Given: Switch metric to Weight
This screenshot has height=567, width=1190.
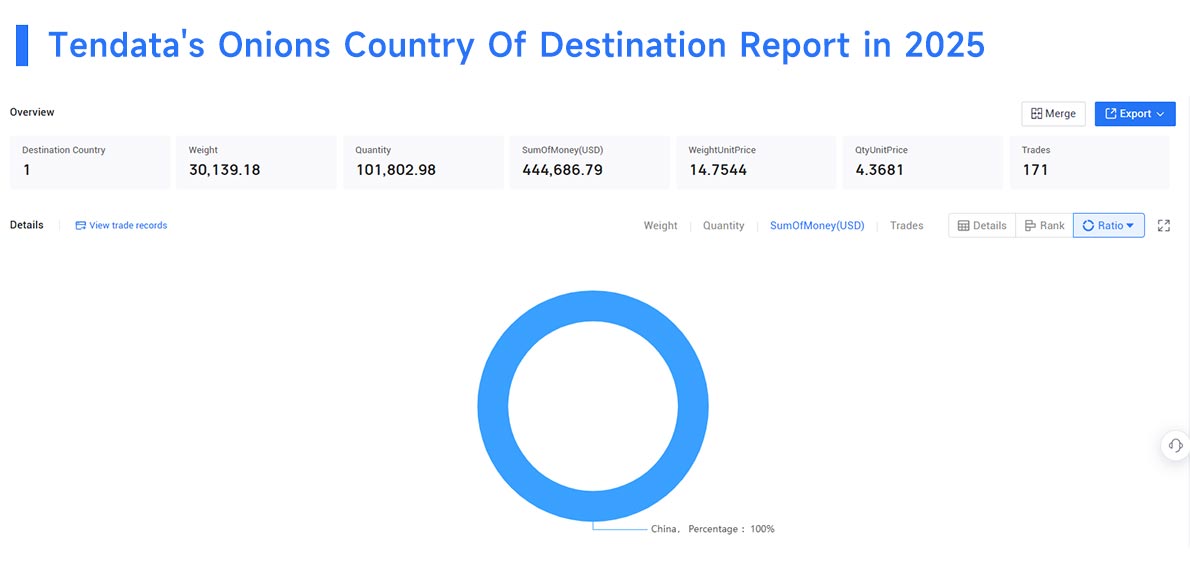Looking at the screenshot, I should (660, 225).
